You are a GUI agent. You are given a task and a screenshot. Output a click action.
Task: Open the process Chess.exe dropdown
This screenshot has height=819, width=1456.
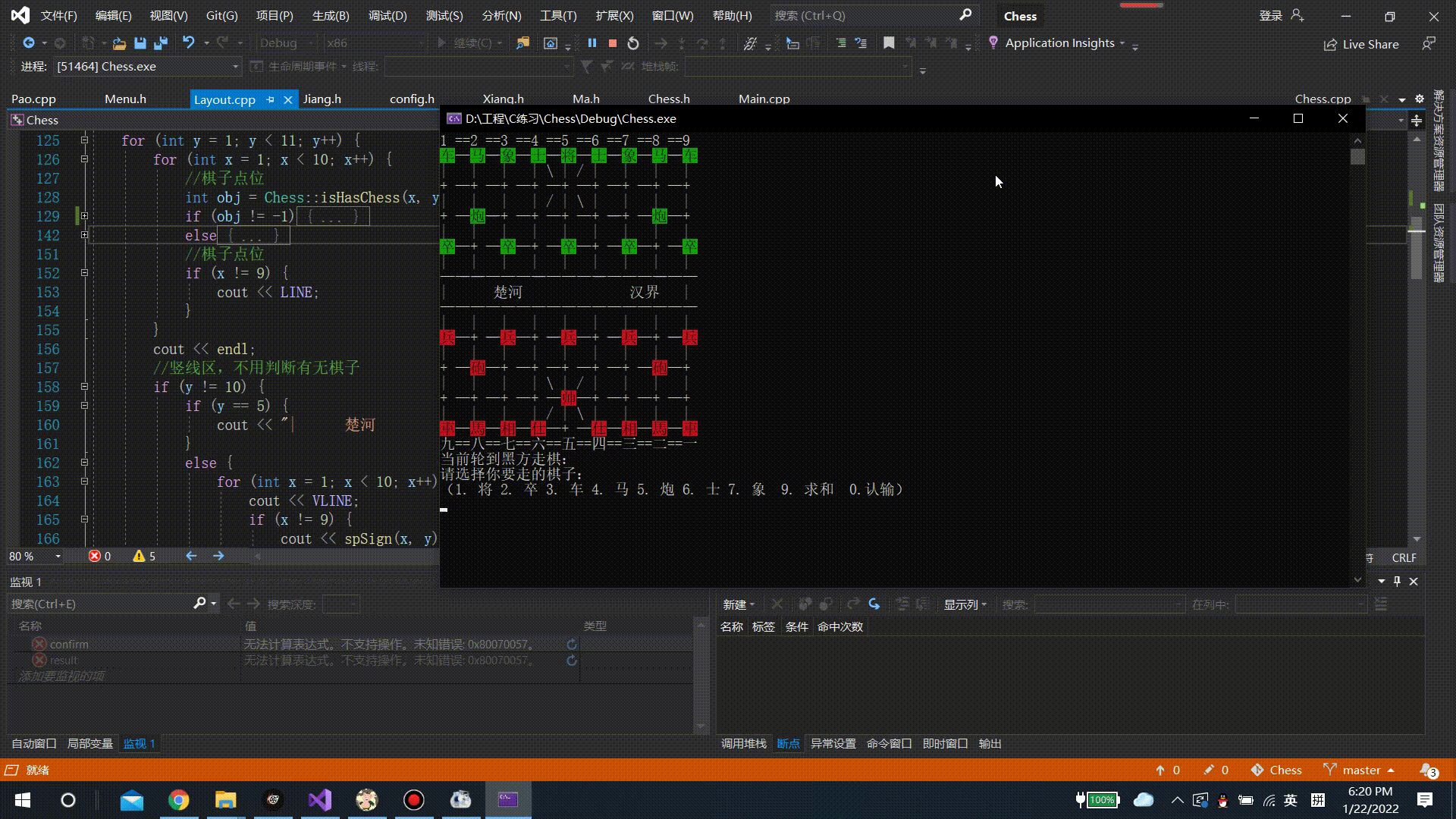[x=235, y=67]
